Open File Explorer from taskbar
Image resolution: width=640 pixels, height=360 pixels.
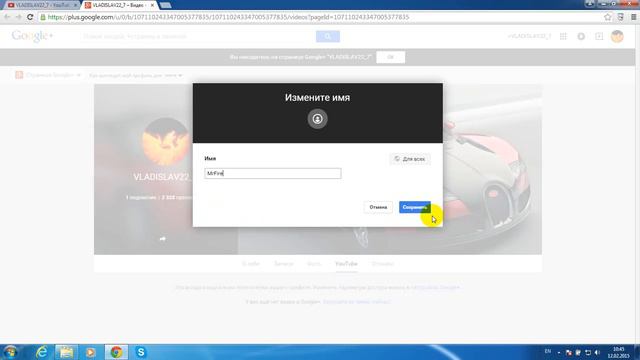66,352
